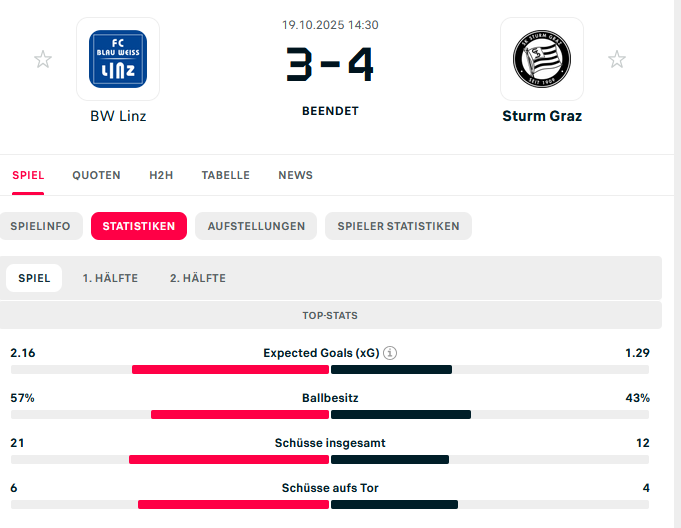Screen dimensions: 681x528
Task: Select full match Spiel stats filter
Action: [34, 278]
